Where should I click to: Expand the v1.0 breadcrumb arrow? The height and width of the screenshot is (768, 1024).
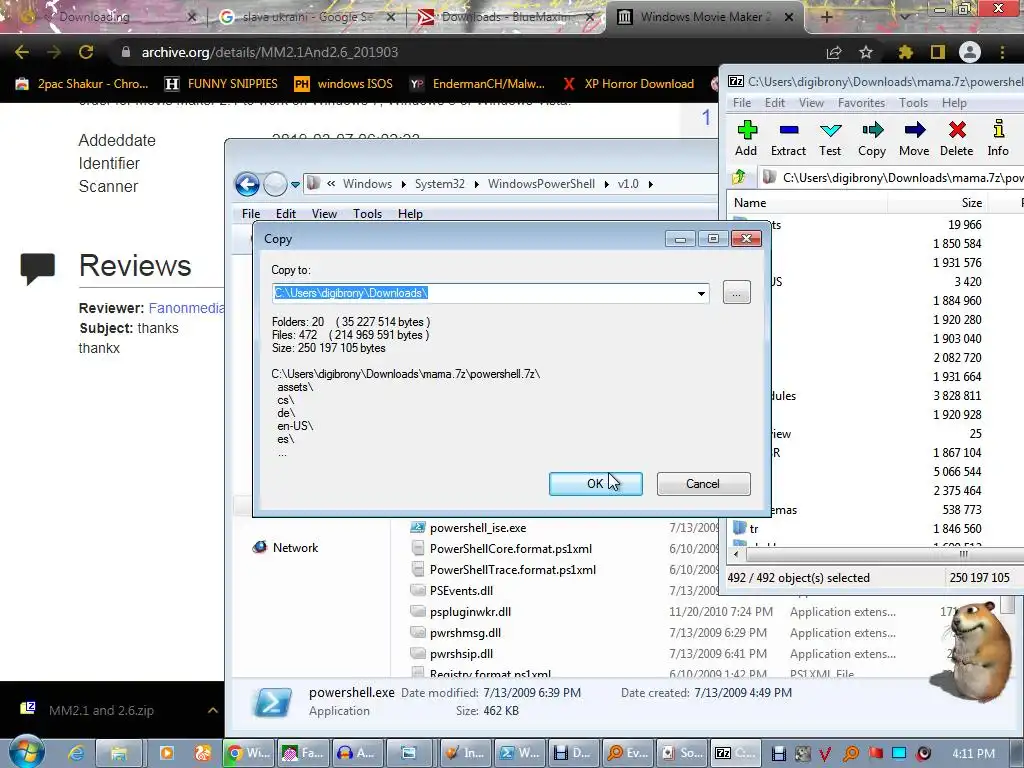coord(650,184)
